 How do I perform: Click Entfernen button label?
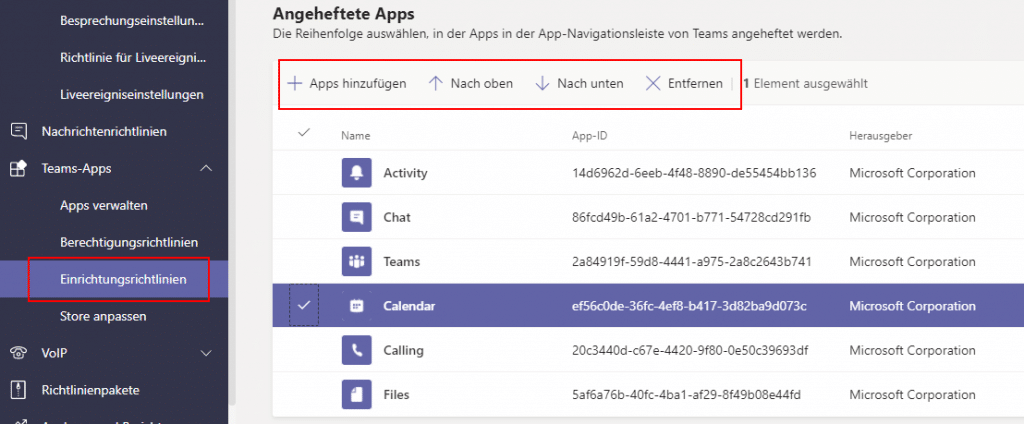(x=696, y=84)
